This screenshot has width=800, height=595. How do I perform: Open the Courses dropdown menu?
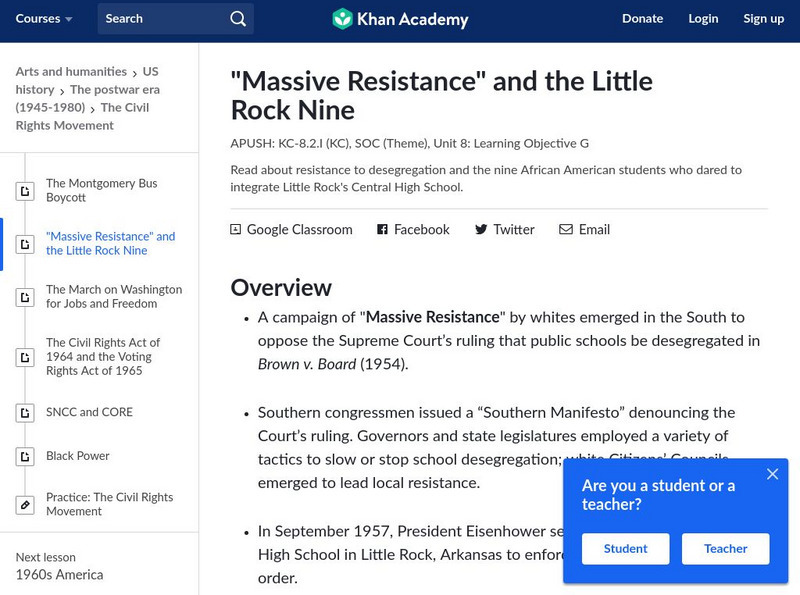pos(44,19)
